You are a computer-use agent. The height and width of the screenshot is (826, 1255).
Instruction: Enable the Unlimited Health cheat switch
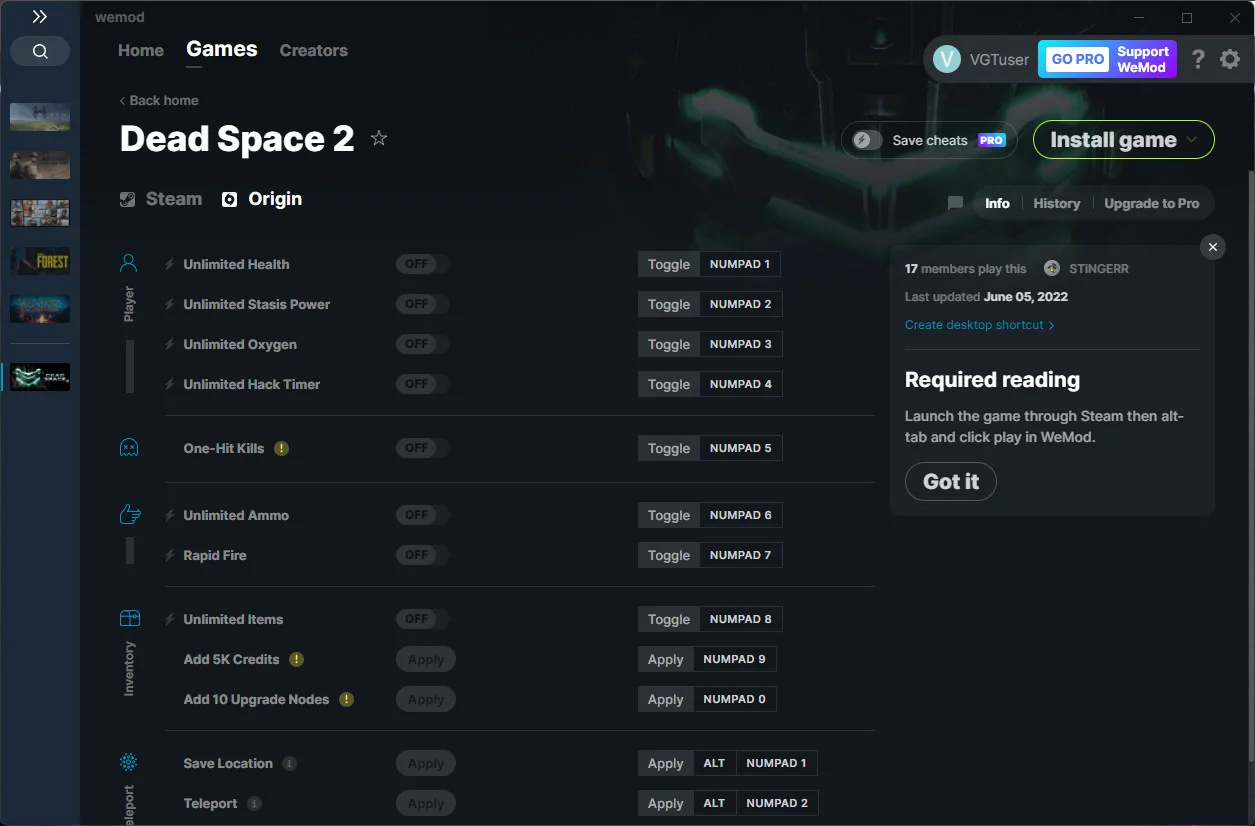click(422, 264)
